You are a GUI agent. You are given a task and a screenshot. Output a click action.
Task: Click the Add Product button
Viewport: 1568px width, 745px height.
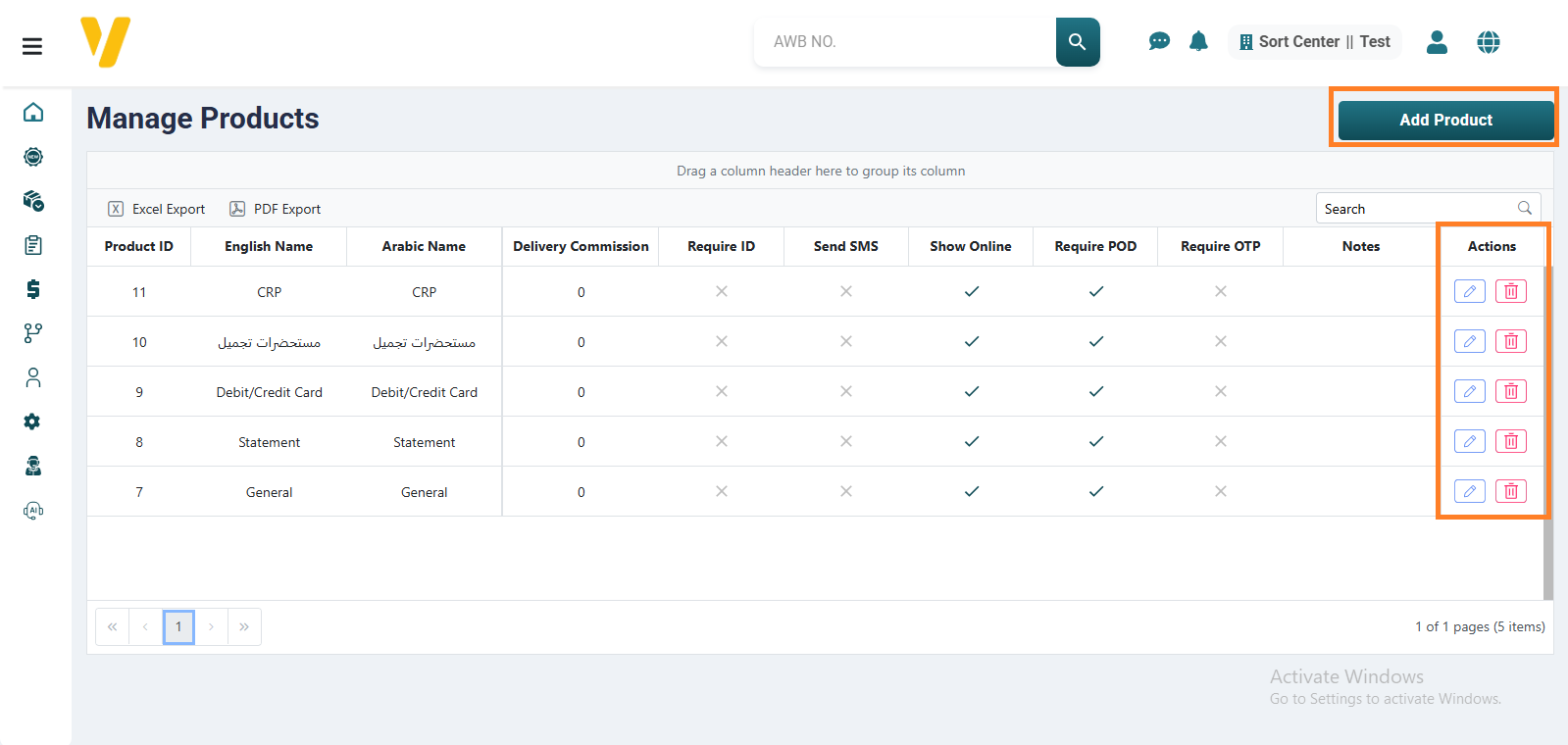1445,120
